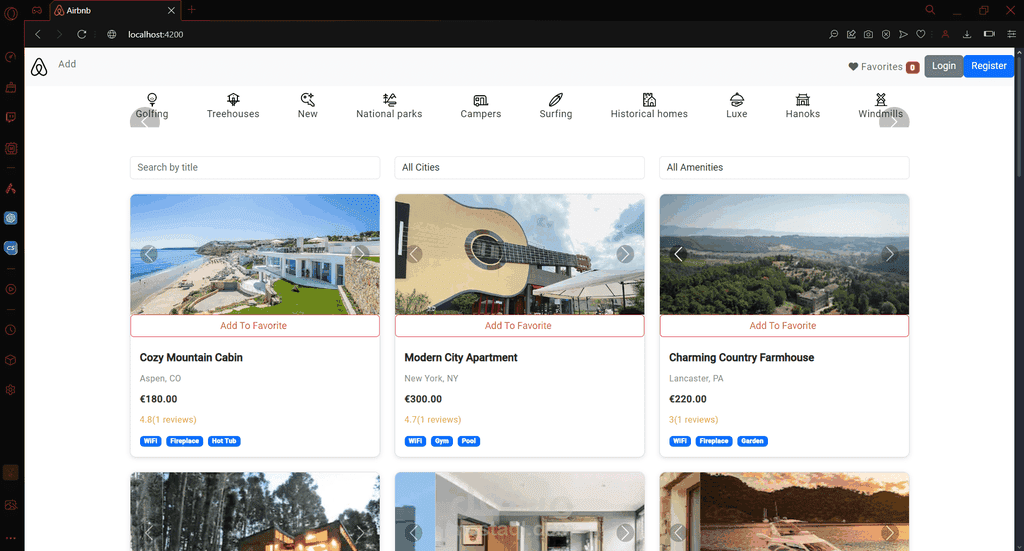Show next photo of Cozy Mountain Cabin
Viewport: 1024px width, 551px height.
360,254
